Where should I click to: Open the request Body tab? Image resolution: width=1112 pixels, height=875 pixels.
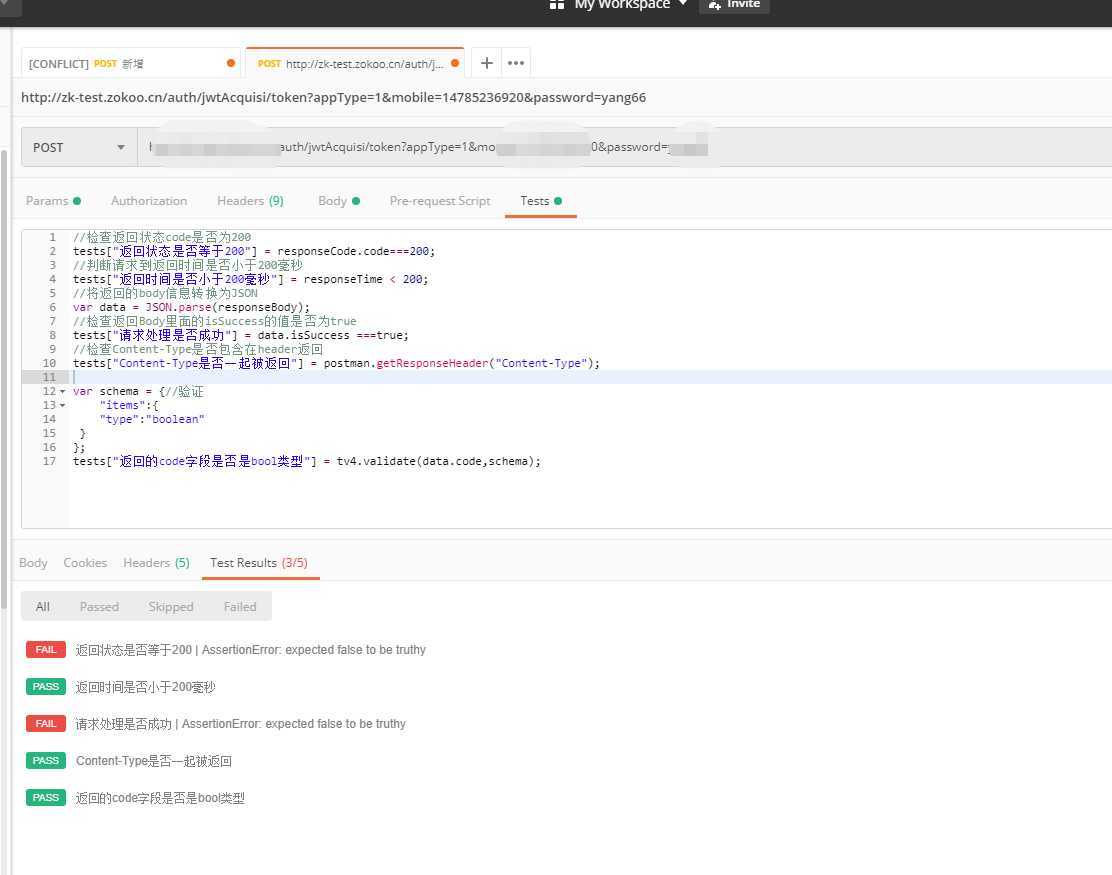[339, 201]
